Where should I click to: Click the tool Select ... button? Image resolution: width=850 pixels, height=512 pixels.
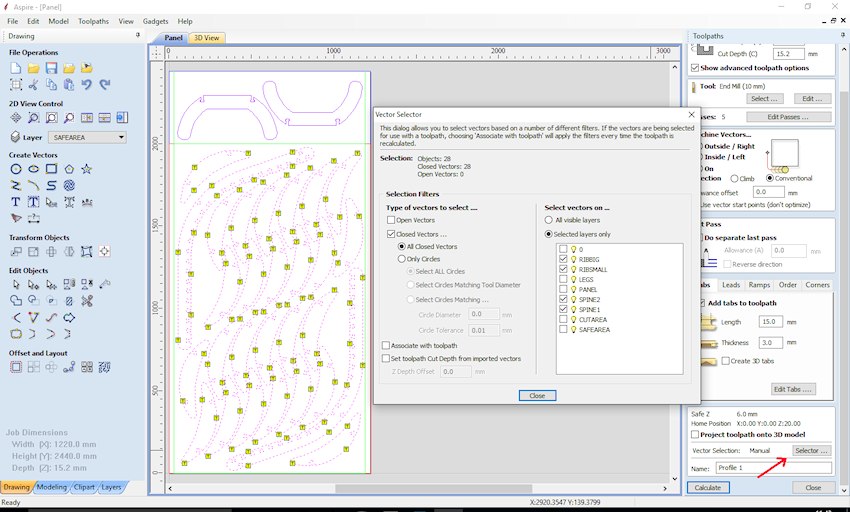coord(764,99)
